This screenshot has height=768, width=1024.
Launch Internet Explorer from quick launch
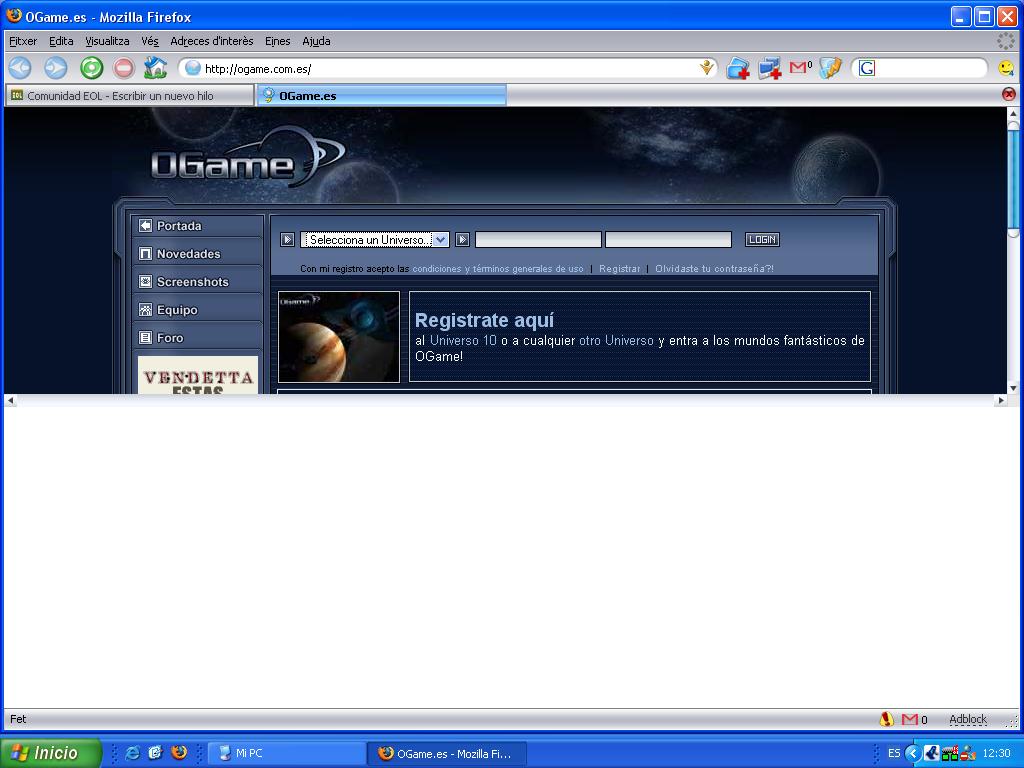pyautogui.click(x=132, y=753)
